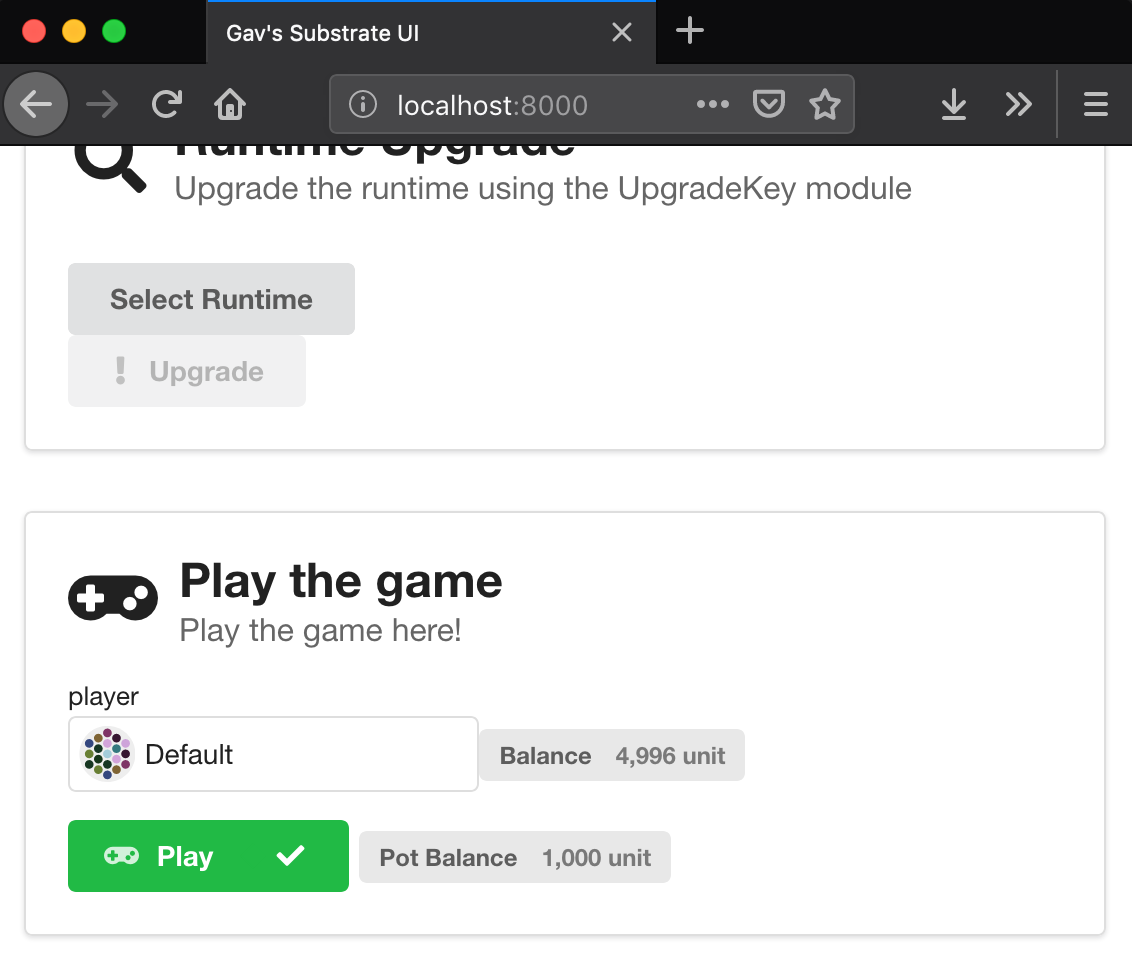
Task: Open the player Default account dropdown
Action: 274,754
